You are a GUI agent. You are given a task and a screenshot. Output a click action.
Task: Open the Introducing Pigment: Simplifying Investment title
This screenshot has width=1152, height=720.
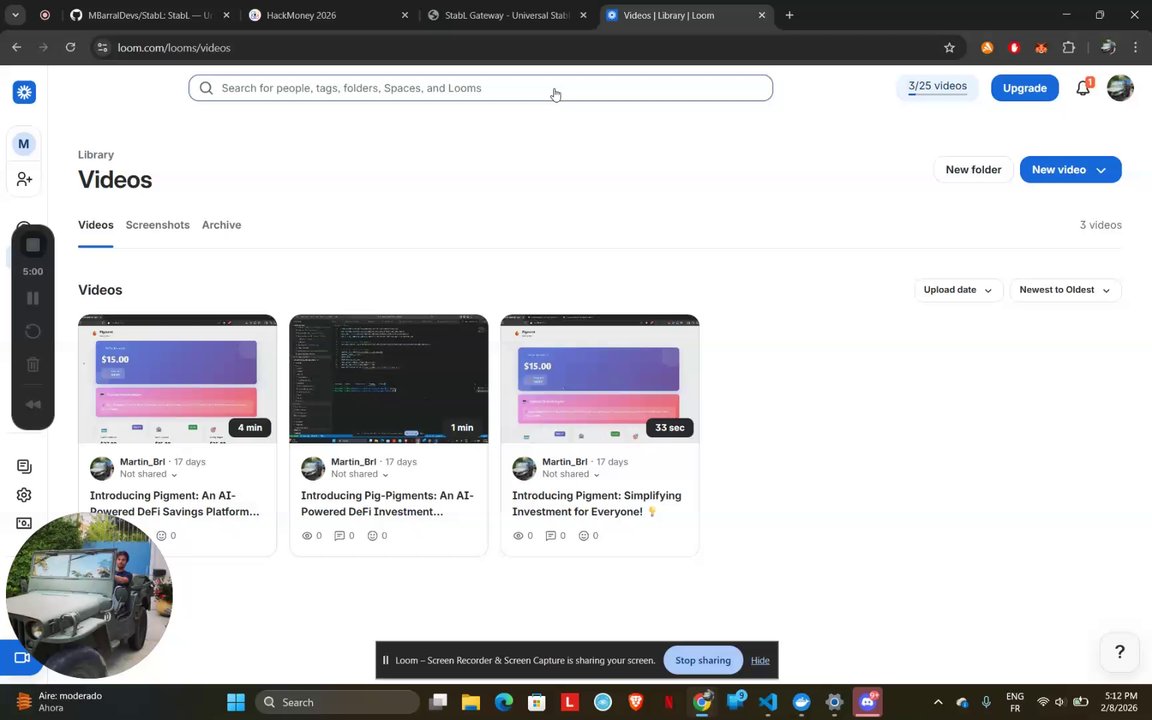pos(596,503)
